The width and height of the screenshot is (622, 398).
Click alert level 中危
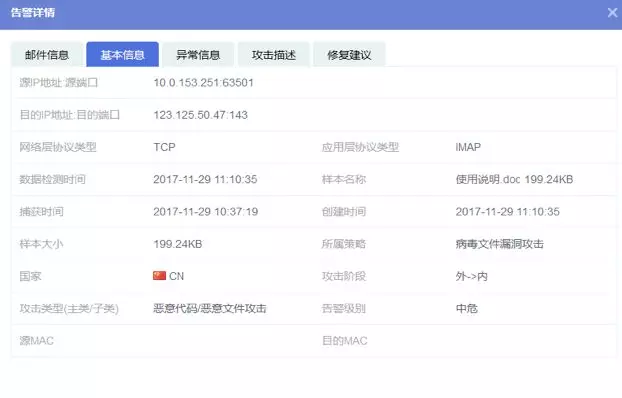click(x=466, y=308)
